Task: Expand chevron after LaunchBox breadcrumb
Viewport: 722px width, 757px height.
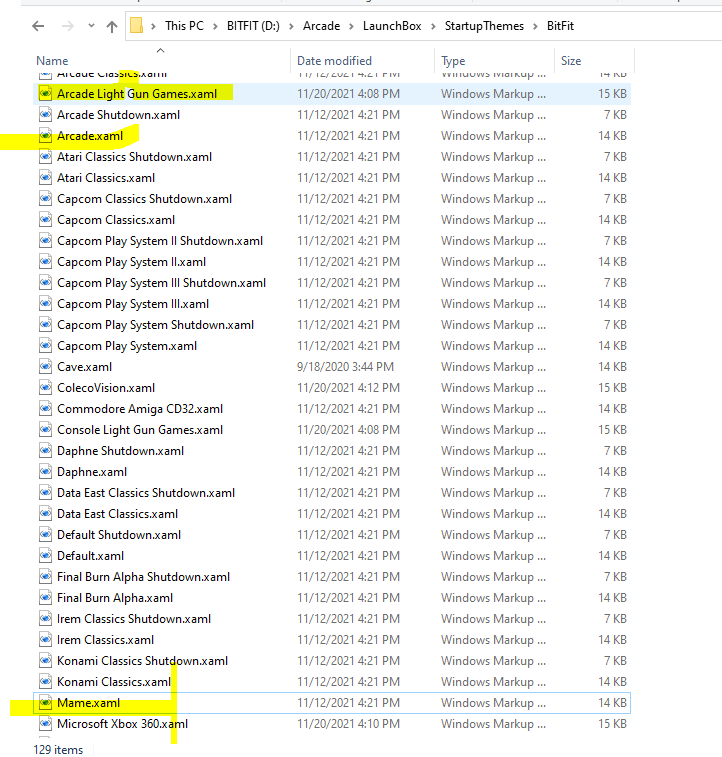Action: [x=433, y=26]
